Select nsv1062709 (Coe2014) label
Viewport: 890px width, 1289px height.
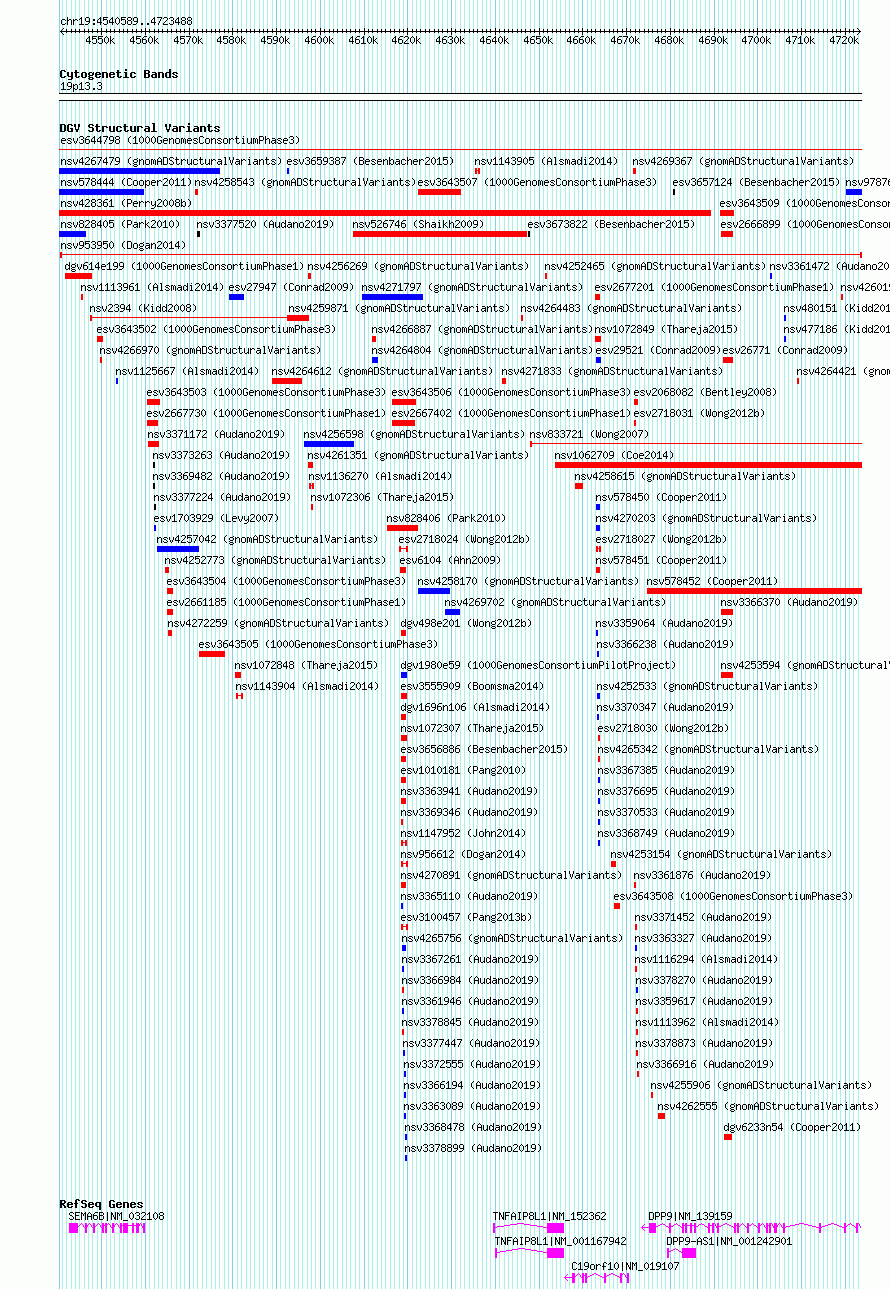[x=615, y=455]
